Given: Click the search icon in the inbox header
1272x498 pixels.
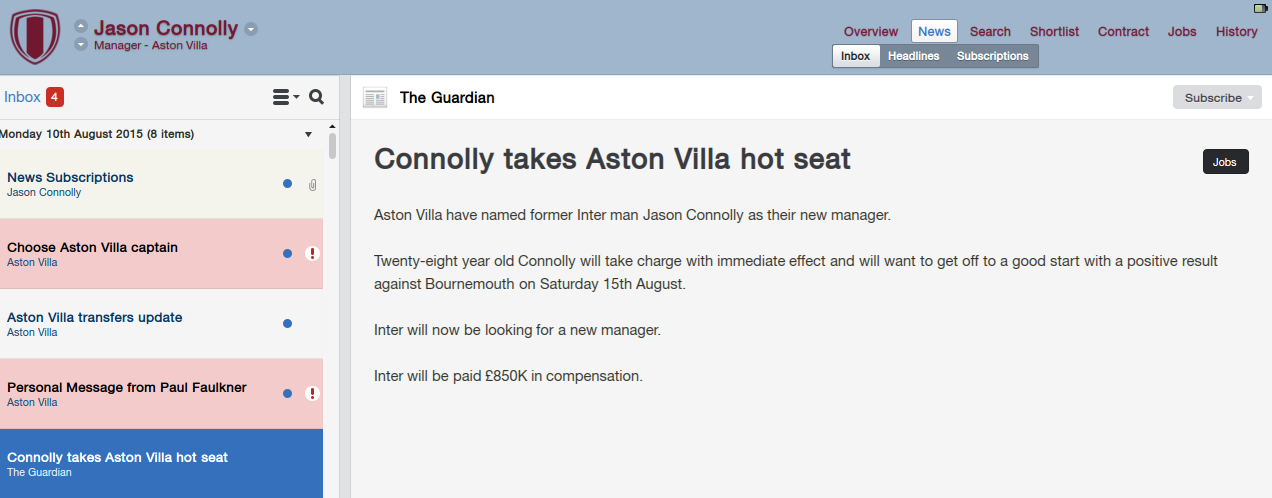Looking at the screenshot, I should (317, 97).
